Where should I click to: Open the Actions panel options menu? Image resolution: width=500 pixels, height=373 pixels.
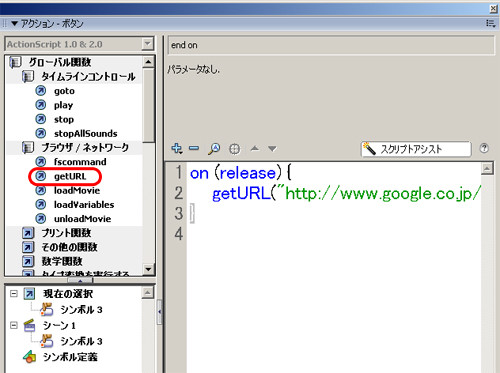pos(490,23)
